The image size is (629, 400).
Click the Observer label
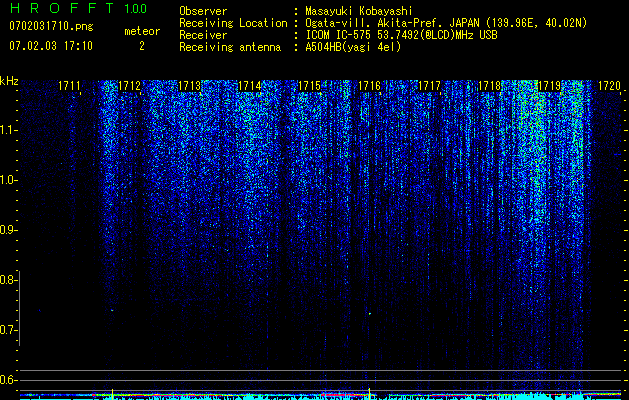coord(203,11)
